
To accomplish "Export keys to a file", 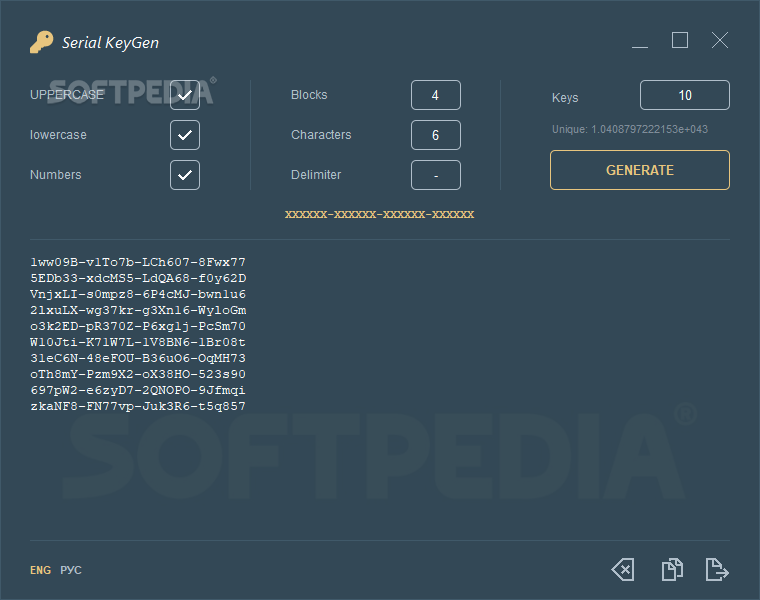I will click(717, 570).
